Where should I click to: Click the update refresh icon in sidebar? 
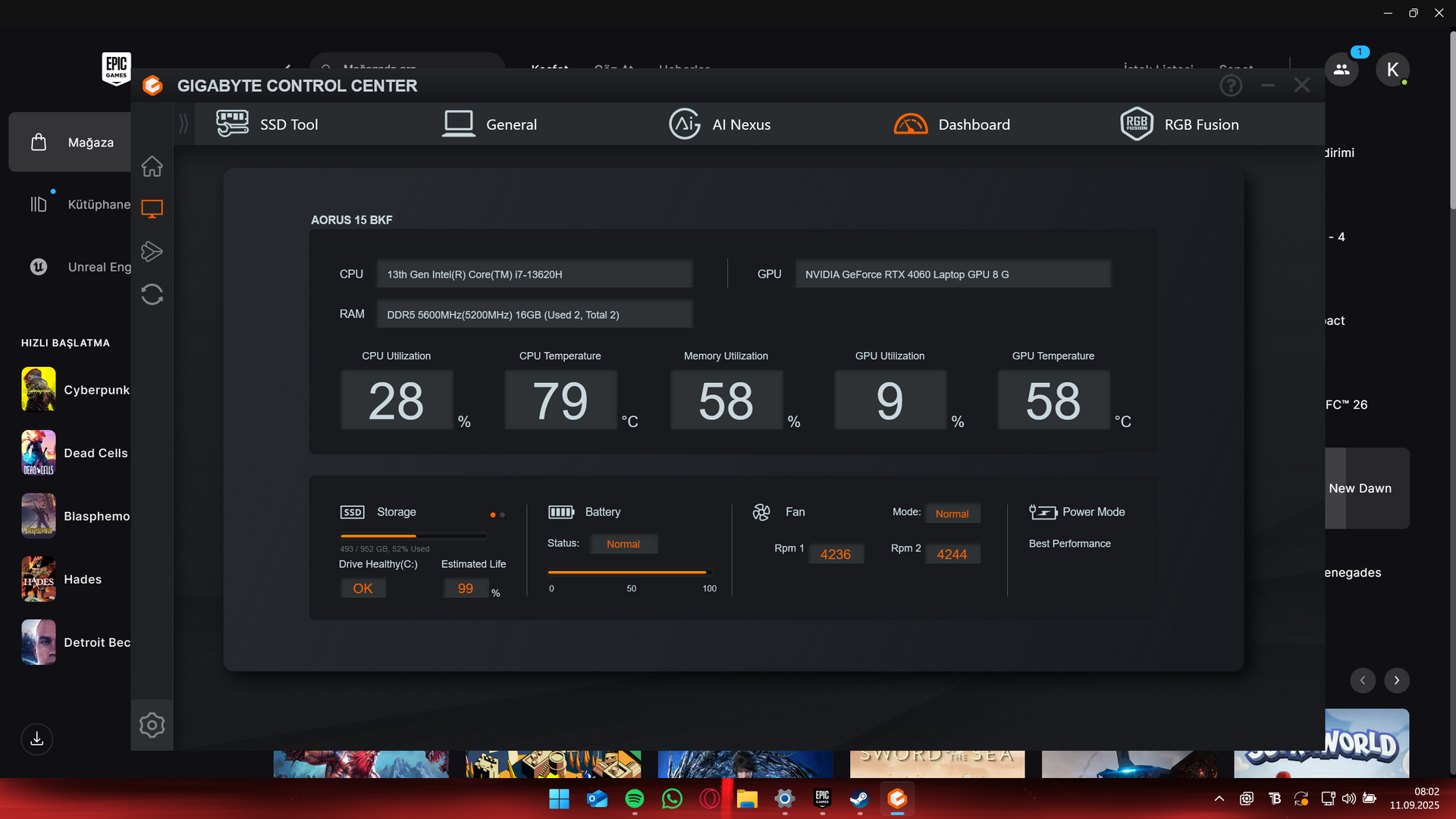click(152, 294)
